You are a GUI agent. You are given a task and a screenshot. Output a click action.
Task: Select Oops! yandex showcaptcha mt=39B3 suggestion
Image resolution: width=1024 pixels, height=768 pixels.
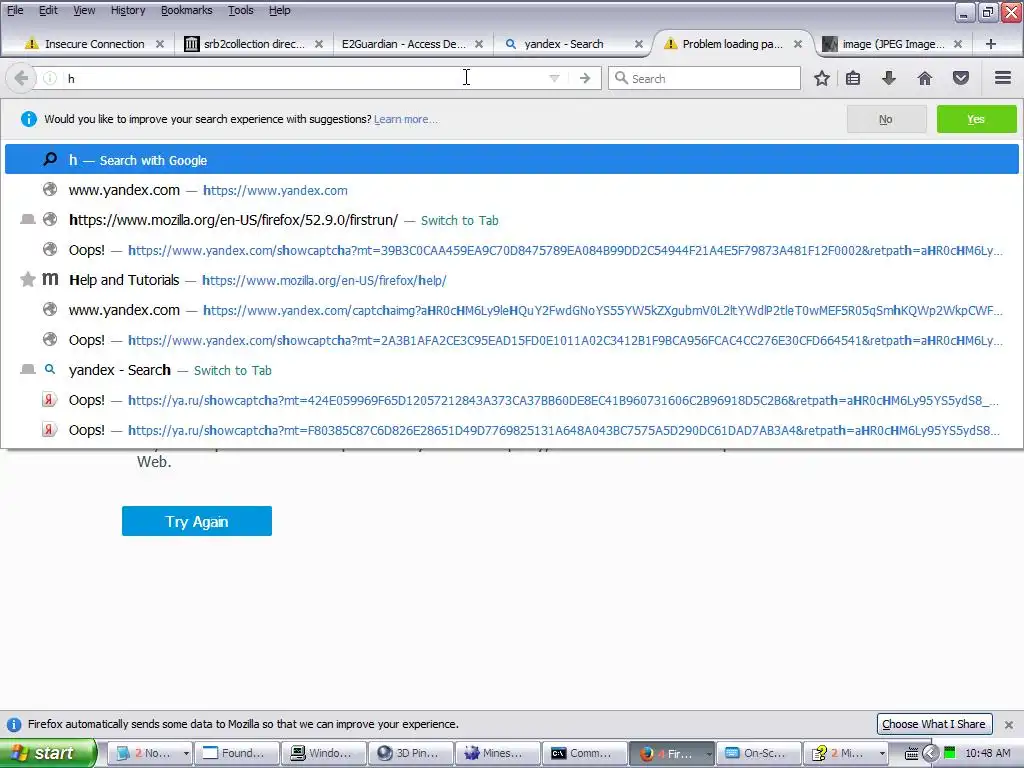[511, 250]
